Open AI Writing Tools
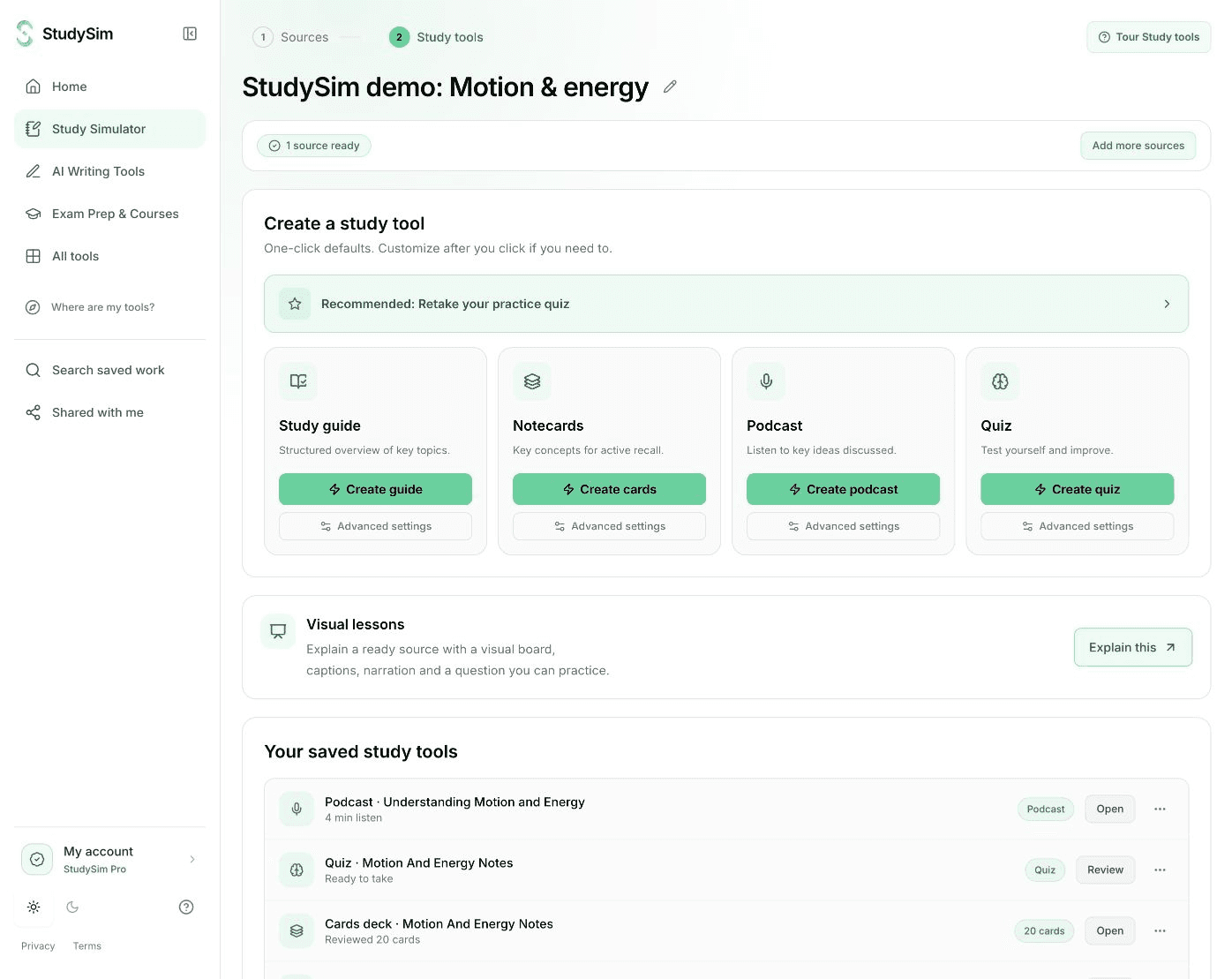Viewport: 1232px width, 979px height. click(x=109, y=171)
